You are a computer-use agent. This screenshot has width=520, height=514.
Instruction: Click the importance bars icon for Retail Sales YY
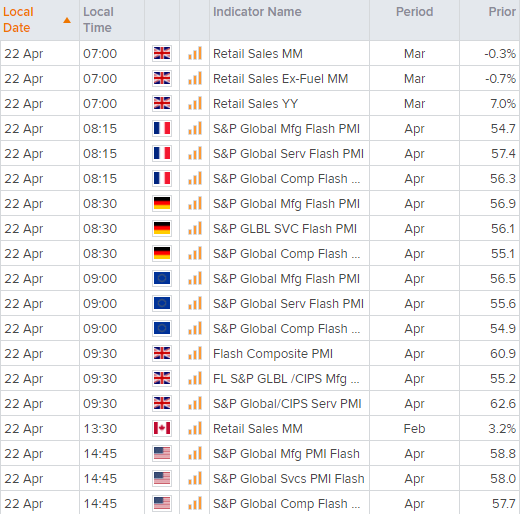click(195, 103)
